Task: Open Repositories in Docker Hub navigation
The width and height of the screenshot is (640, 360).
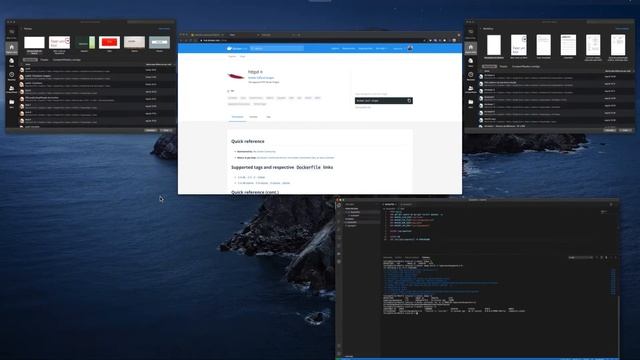Action: pos(349,49)
